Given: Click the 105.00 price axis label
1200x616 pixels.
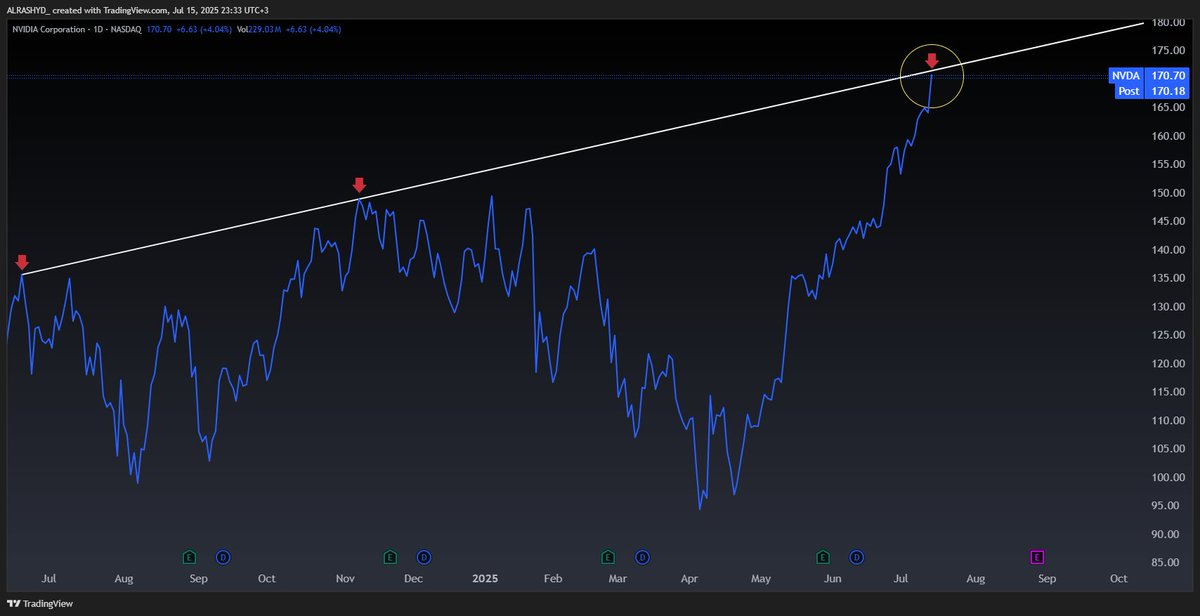Looking at the screenshot, I should 1168,449.
